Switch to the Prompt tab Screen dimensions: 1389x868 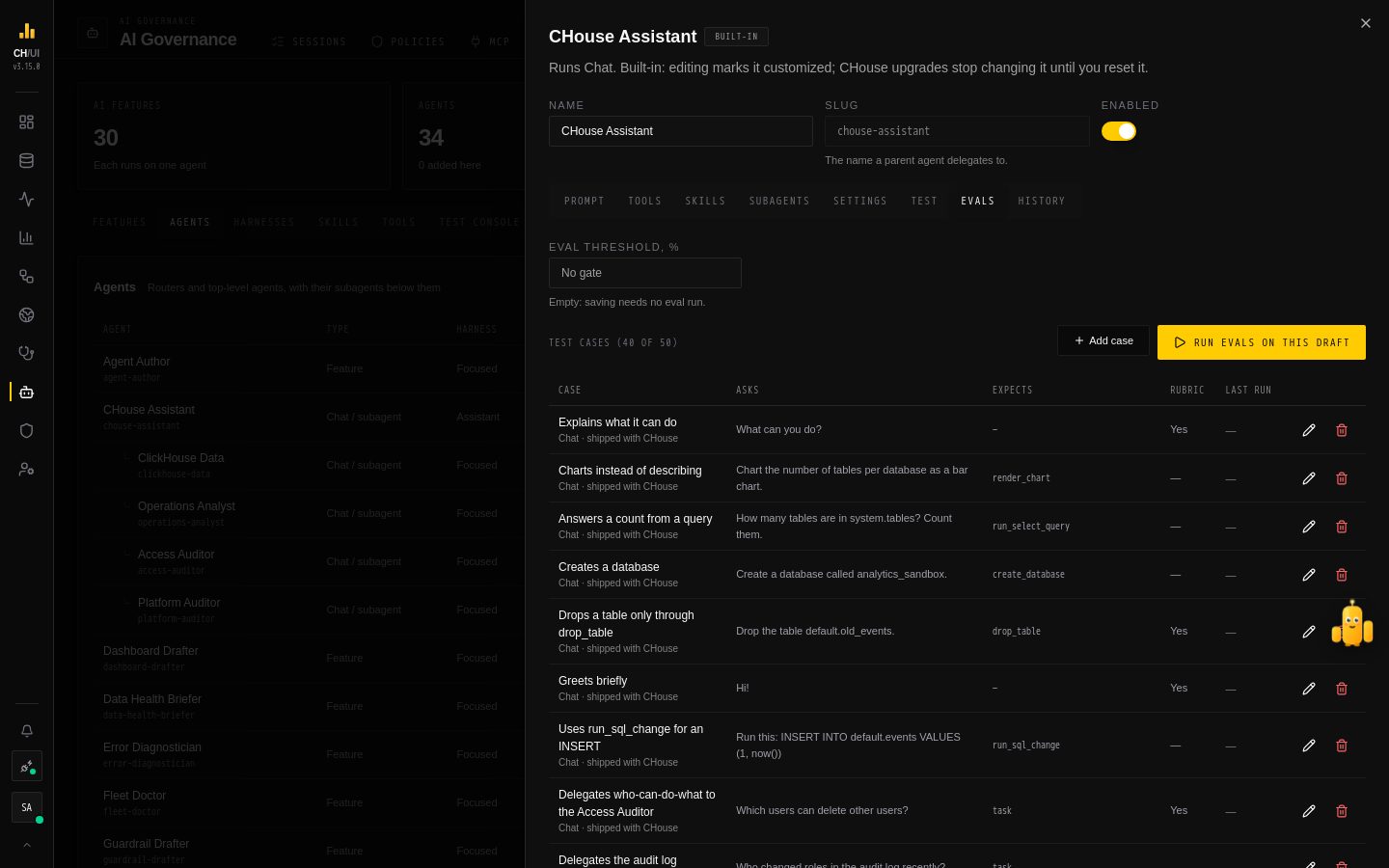(584, 201)
